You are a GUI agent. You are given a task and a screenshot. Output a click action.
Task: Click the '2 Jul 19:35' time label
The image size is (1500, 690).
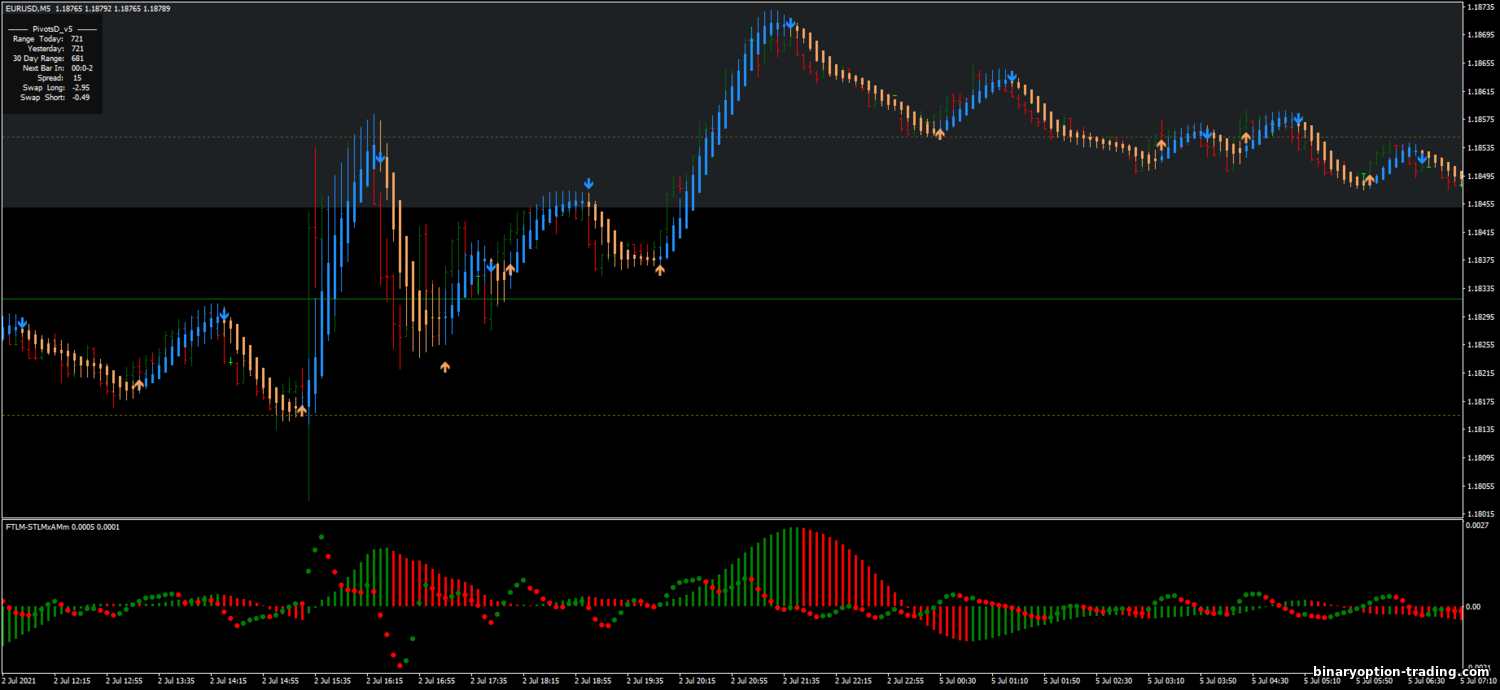coord(645,681)
